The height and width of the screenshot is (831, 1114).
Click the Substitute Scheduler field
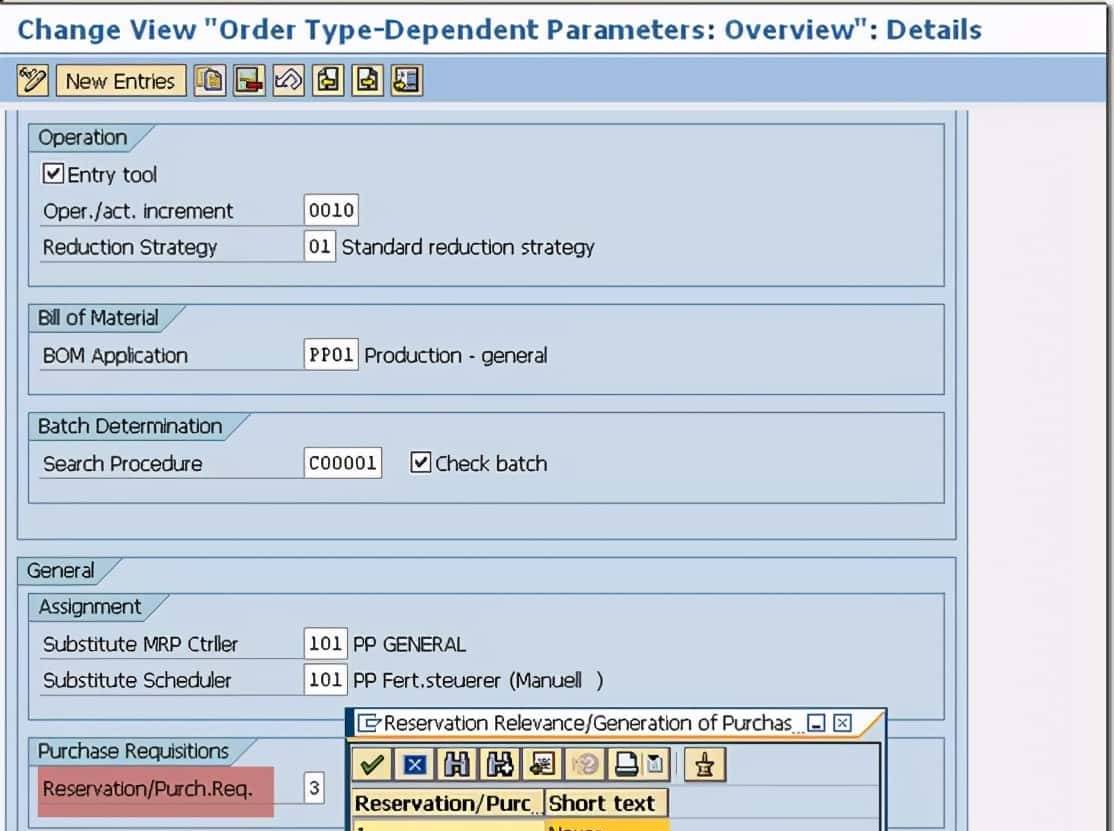(x=325, y=680)
